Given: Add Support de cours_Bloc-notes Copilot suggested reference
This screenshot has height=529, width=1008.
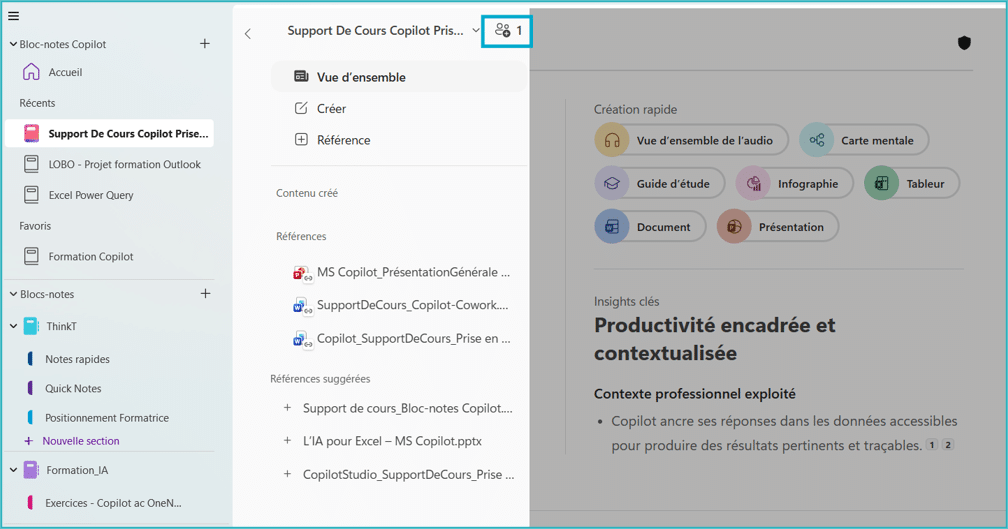Looking at the screenshot, I should click(287, 408).
